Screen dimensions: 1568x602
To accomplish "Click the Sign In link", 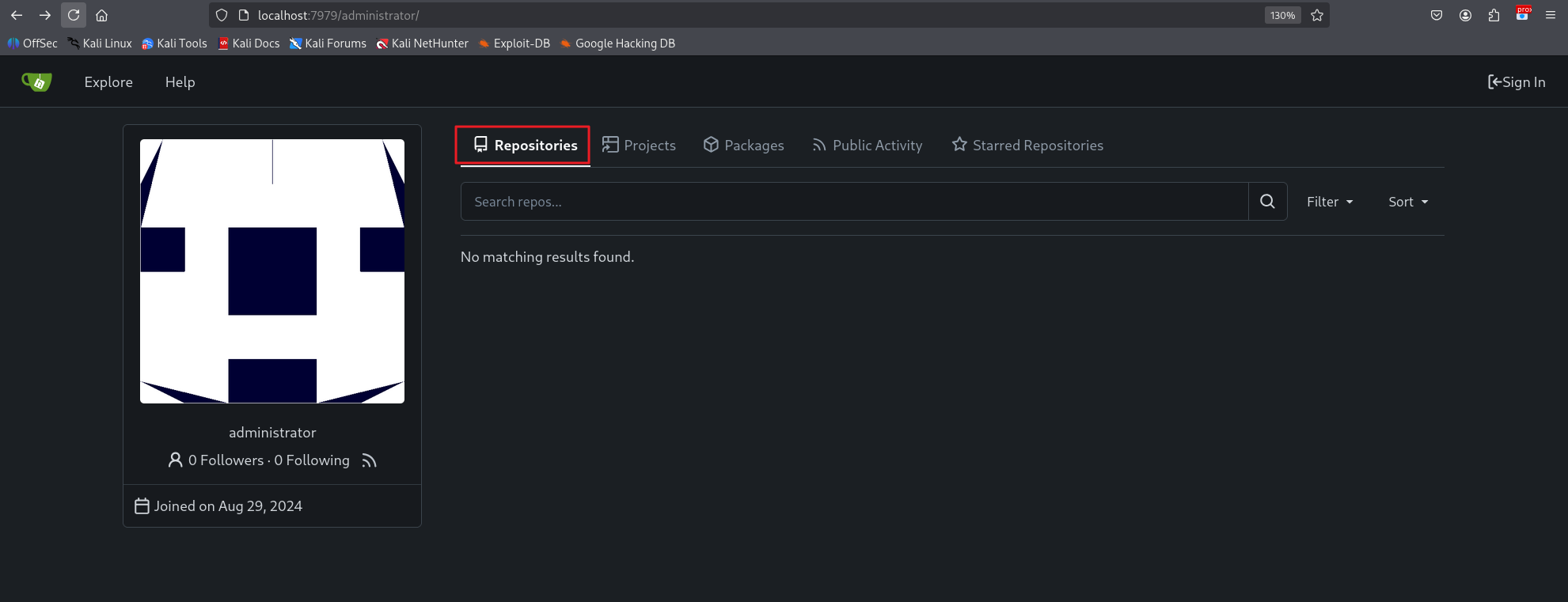I will 1516,82.
